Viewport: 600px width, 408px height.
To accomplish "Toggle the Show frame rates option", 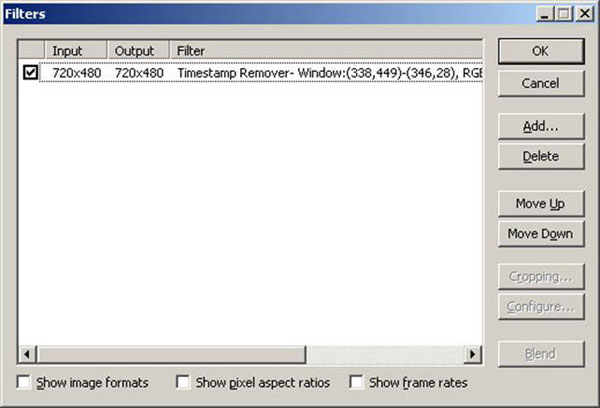I will pyautogui.click(x=356, y=383).
